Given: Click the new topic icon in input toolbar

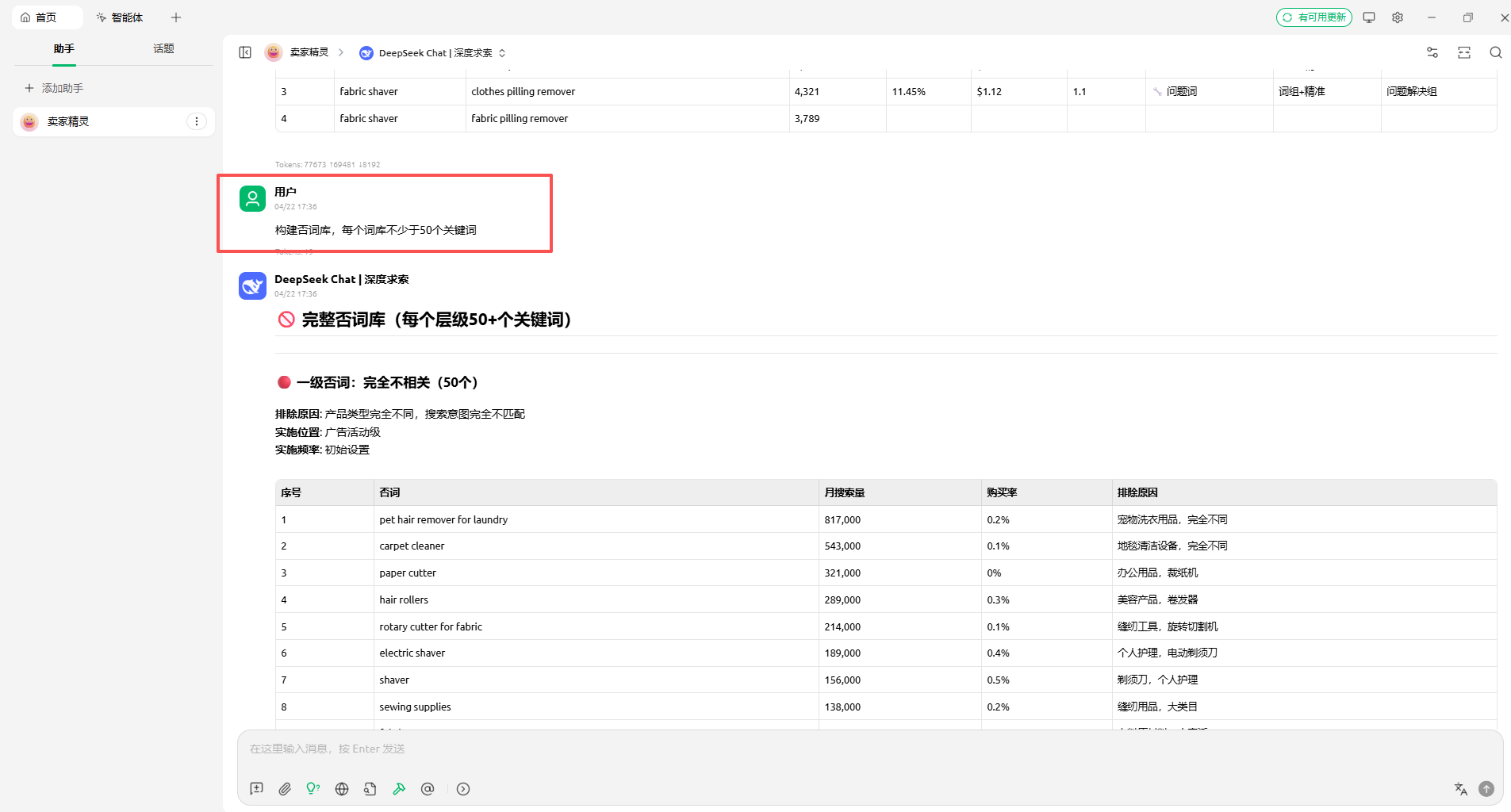Looking at the screenshot, I should 256,788.
